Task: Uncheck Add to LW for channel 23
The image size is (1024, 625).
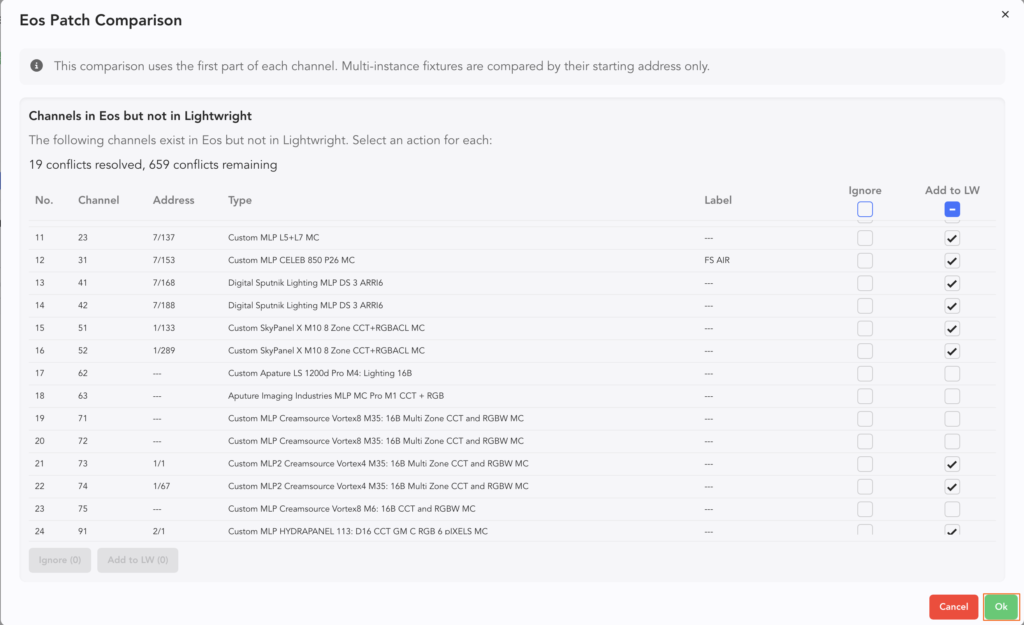Action: pyautogui.click(x=952, y=238)
